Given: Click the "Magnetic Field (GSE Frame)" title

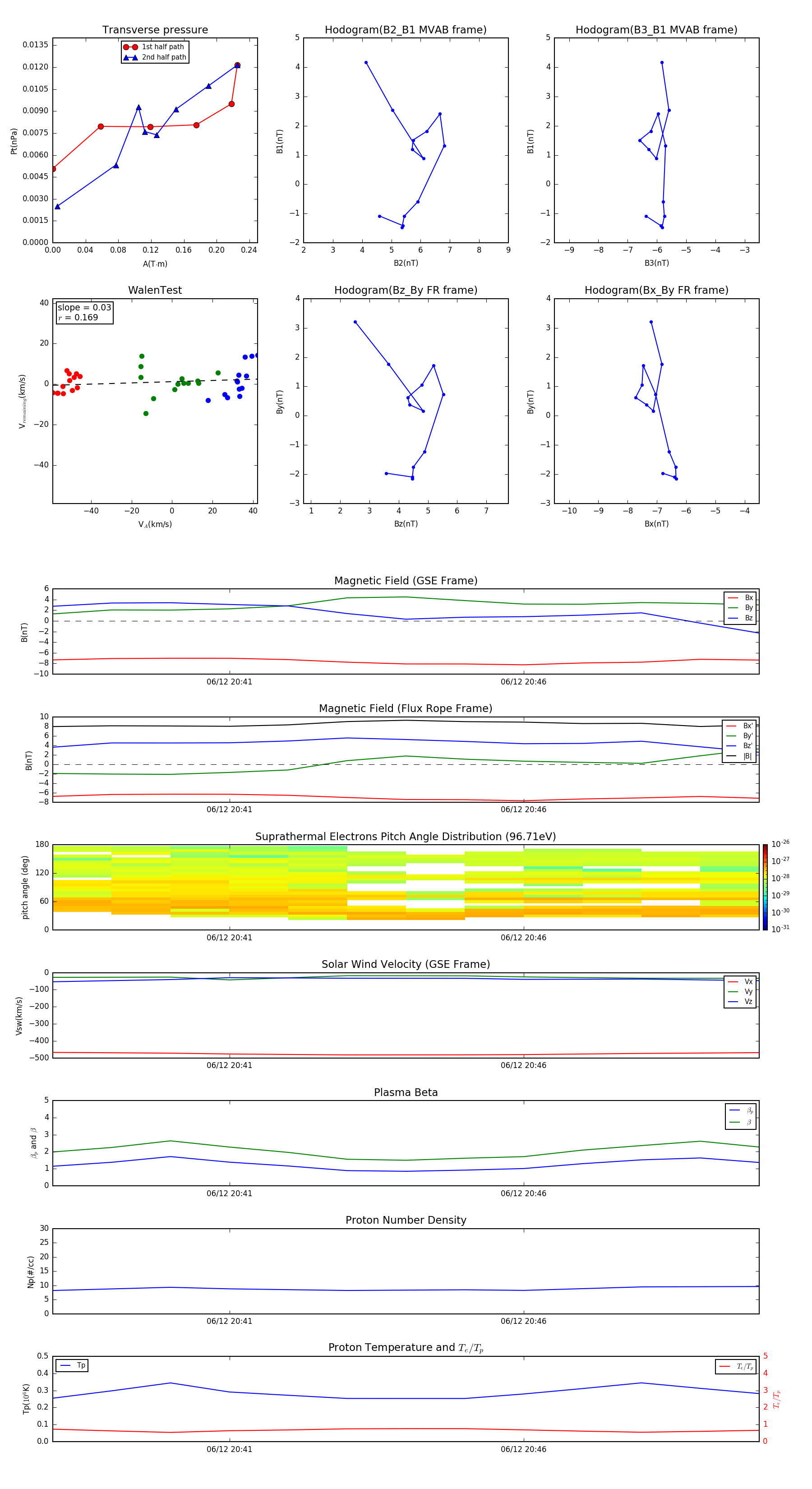Looking at the screenshot, I should [x=406, y=581].
